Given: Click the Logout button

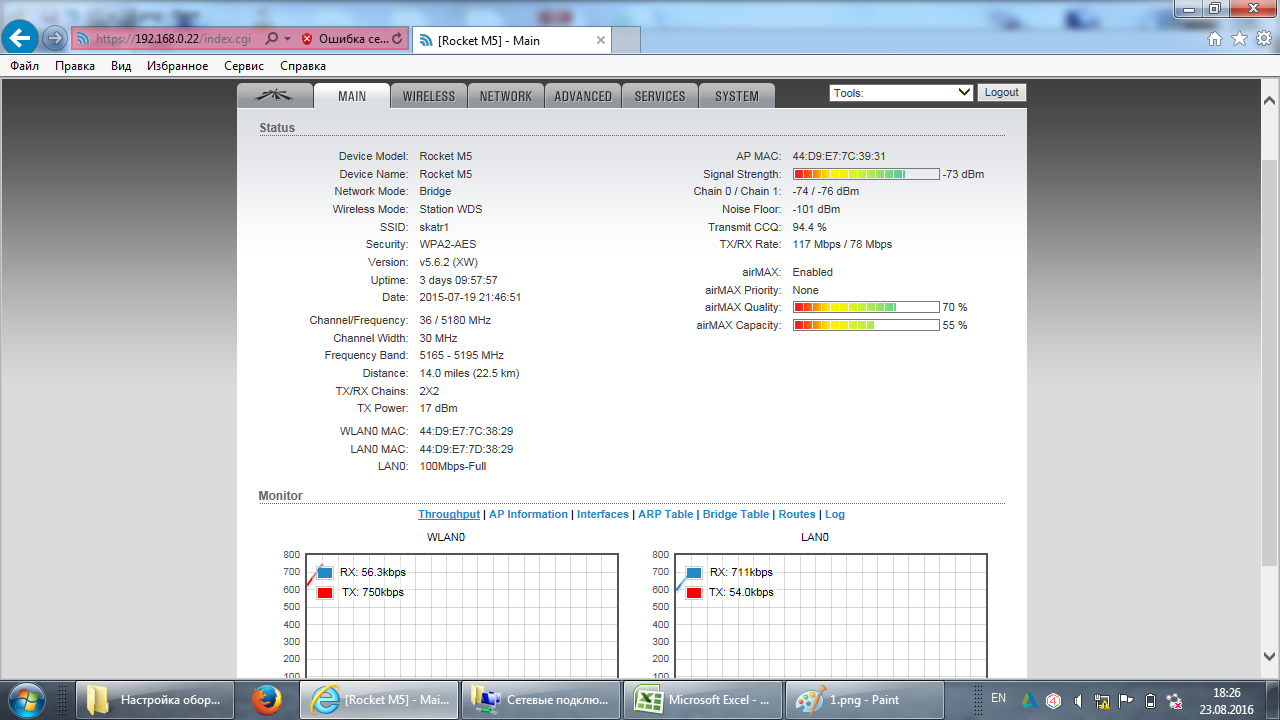Looking at the screenshot, I should click(1001, 92).
